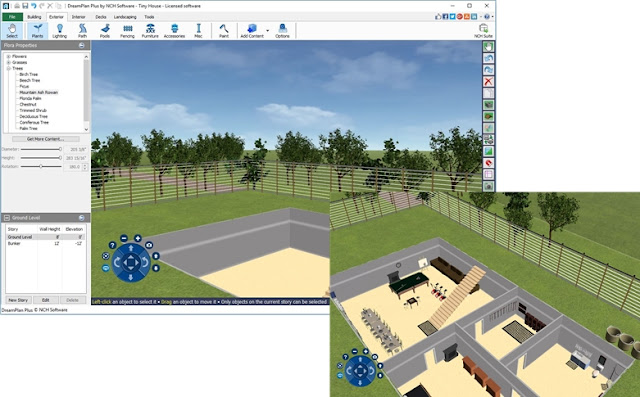Viewport: 640px width, 397px height.
Task: Click the red magnet snap icon
Action: [x=488, y=163]
